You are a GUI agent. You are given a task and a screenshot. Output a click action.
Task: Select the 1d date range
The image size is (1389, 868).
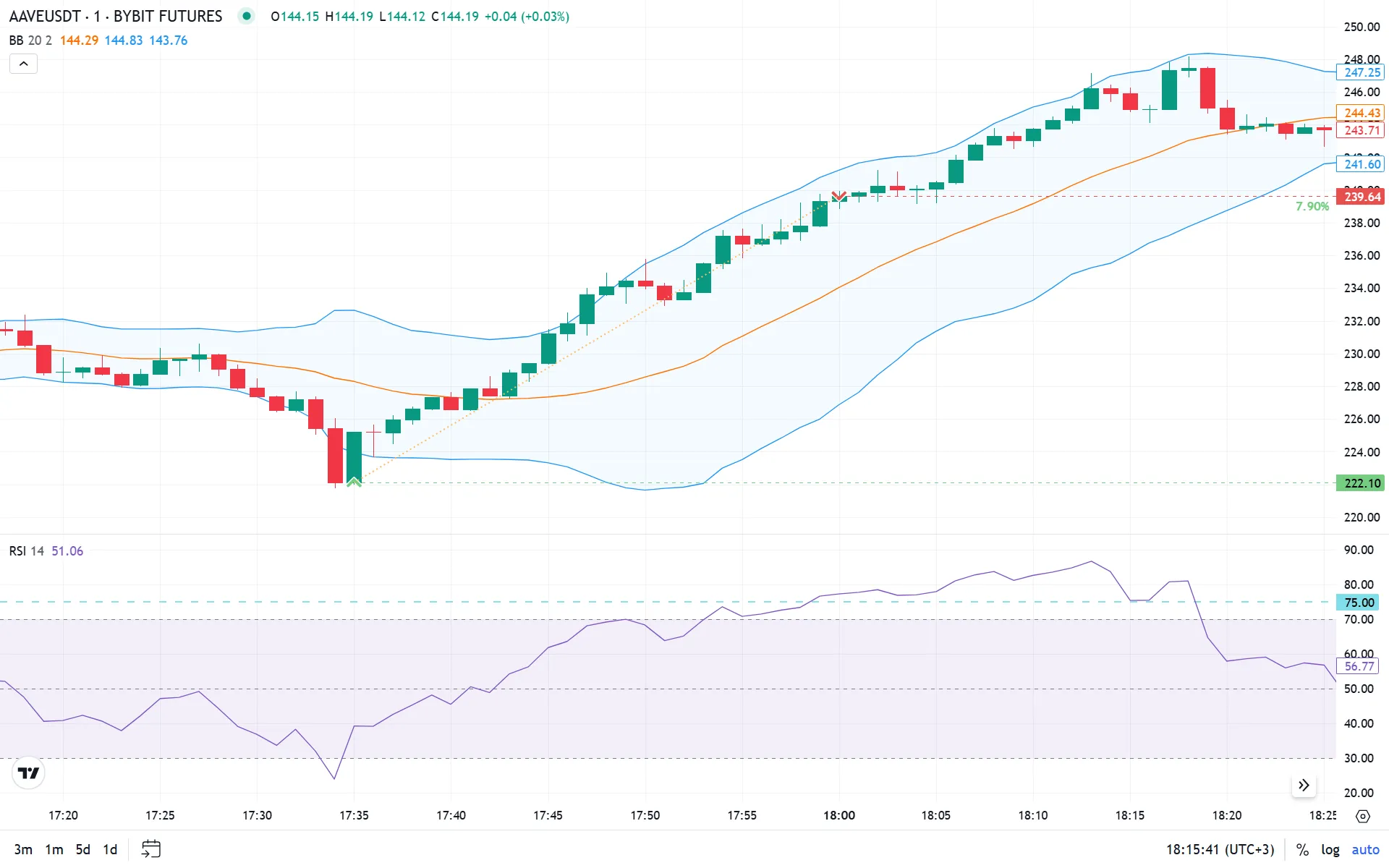[x=110, y=849]
